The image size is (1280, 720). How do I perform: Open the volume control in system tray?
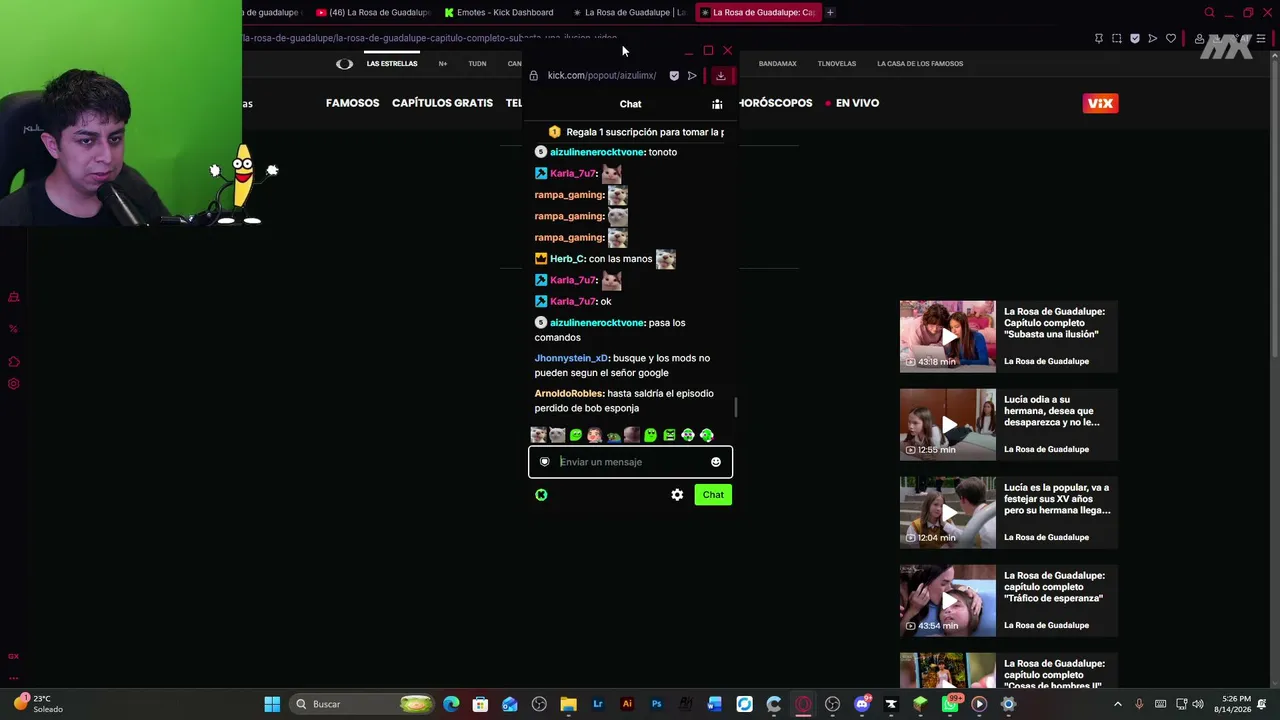tap(1198, 704)
